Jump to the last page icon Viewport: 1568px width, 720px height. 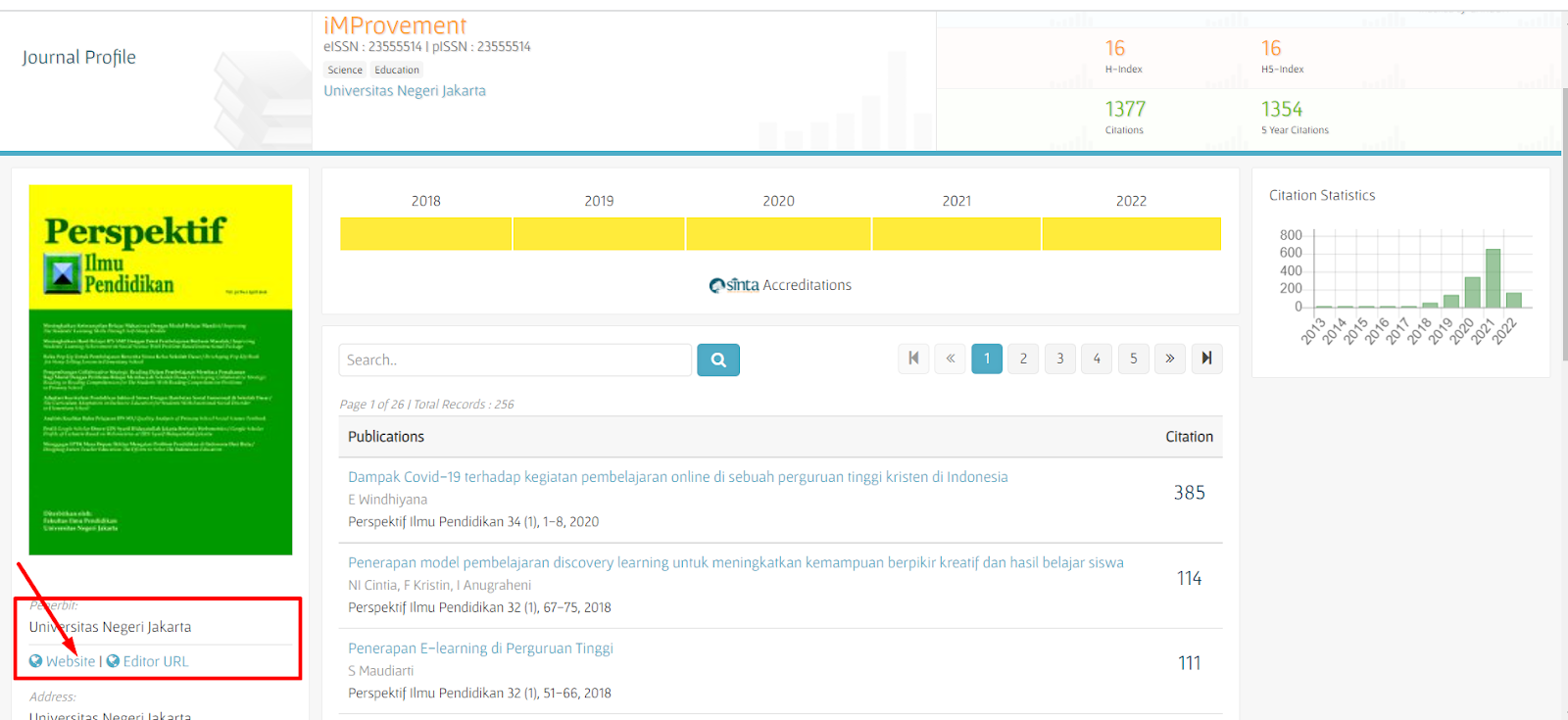coord(1207,359)
